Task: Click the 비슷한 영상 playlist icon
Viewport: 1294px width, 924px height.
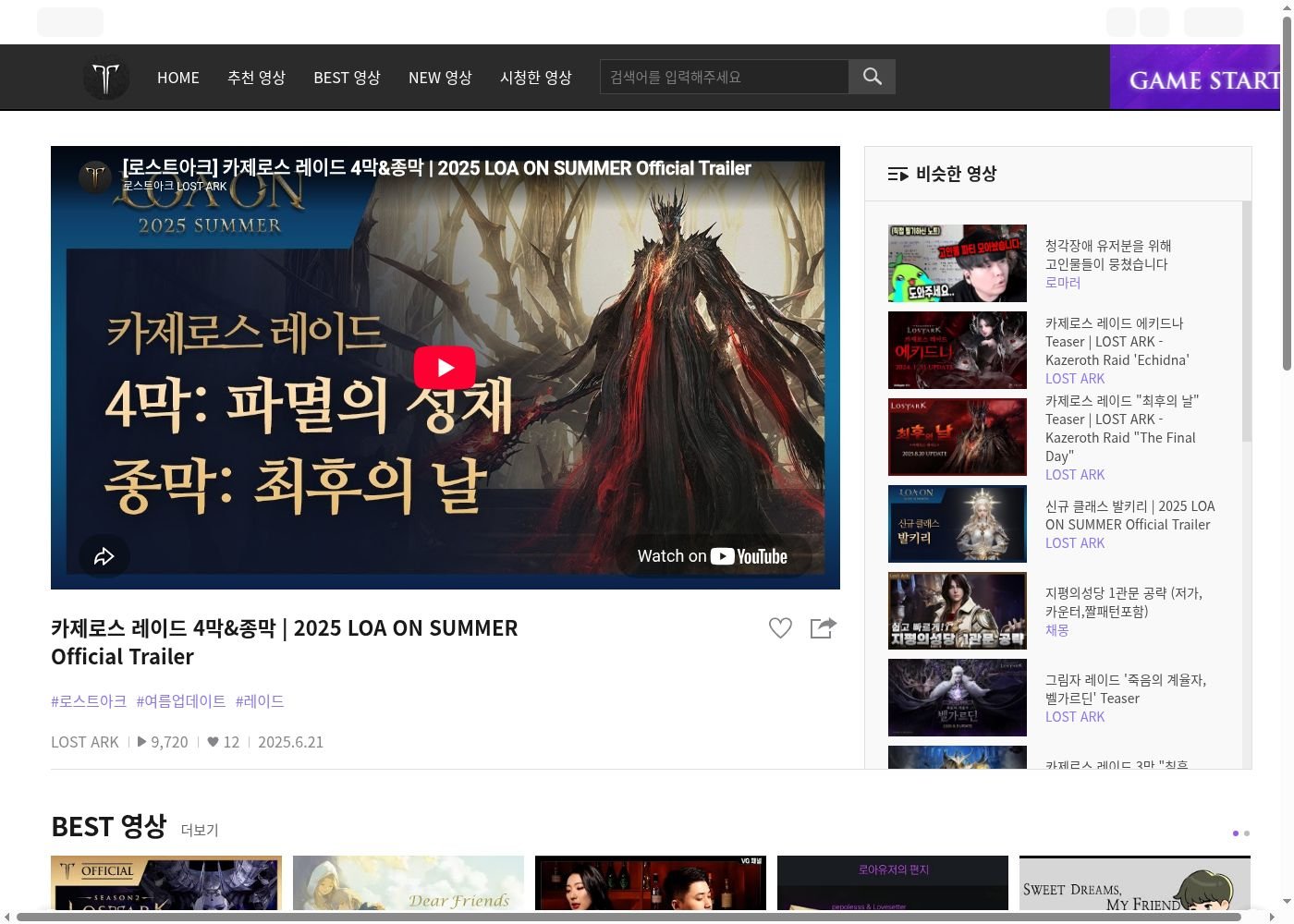Action: click(897, 174)
